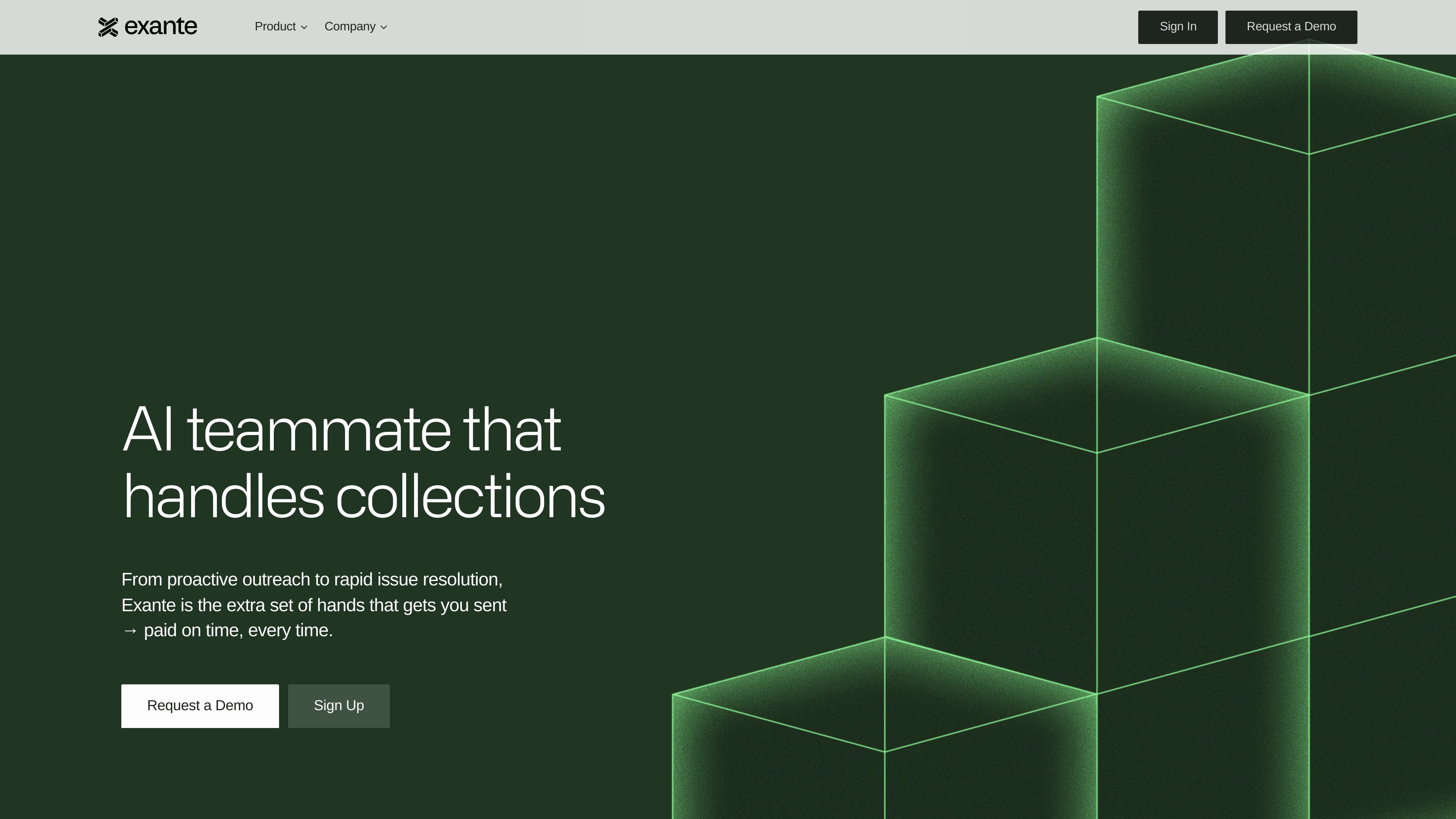Expand the chevron next to Company

(x=384, y=27)
